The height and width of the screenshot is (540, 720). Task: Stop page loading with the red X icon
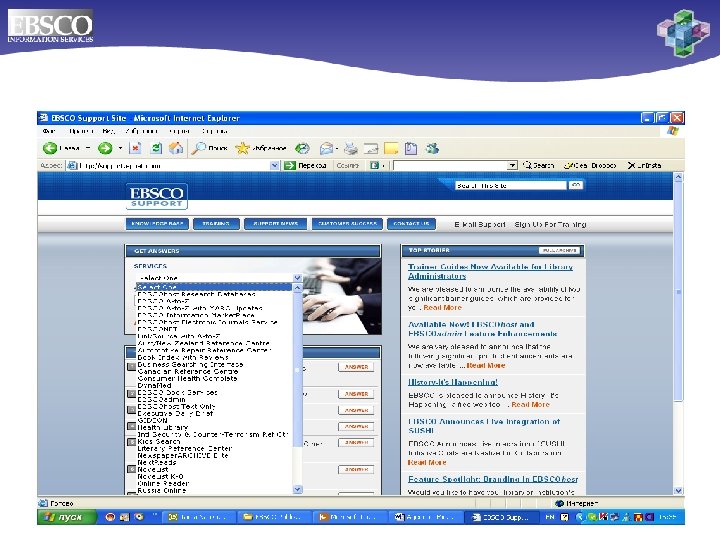point(135,148)
